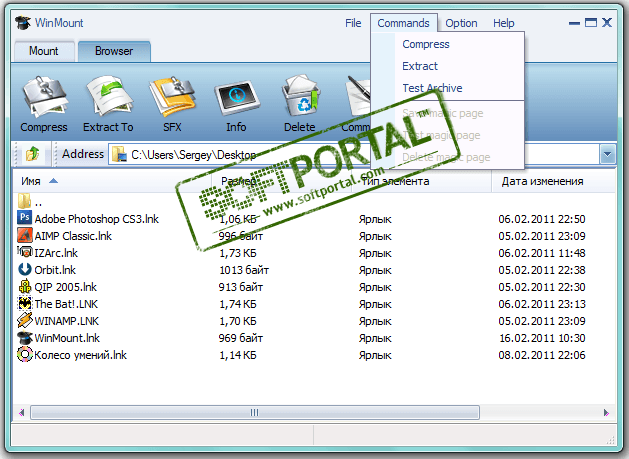Go up one folder level icon
Screen dimensions: 629x459
click(x=32, y=154)
